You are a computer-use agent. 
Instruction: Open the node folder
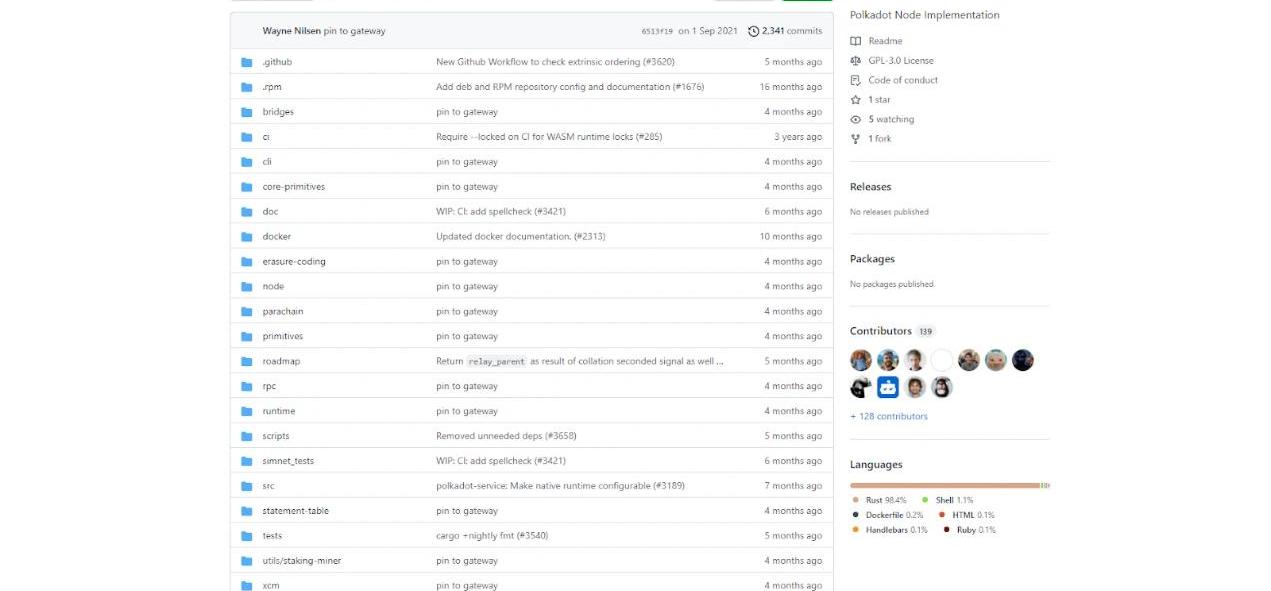273,287
